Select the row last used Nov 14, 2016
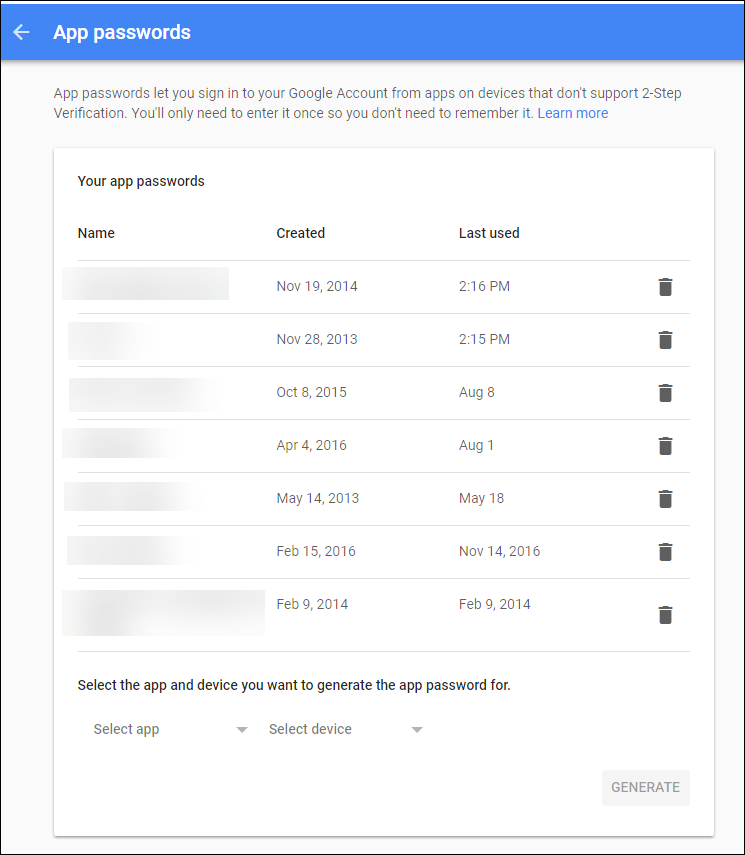Screen dimensions: 745x855 [x=384, y=552]
